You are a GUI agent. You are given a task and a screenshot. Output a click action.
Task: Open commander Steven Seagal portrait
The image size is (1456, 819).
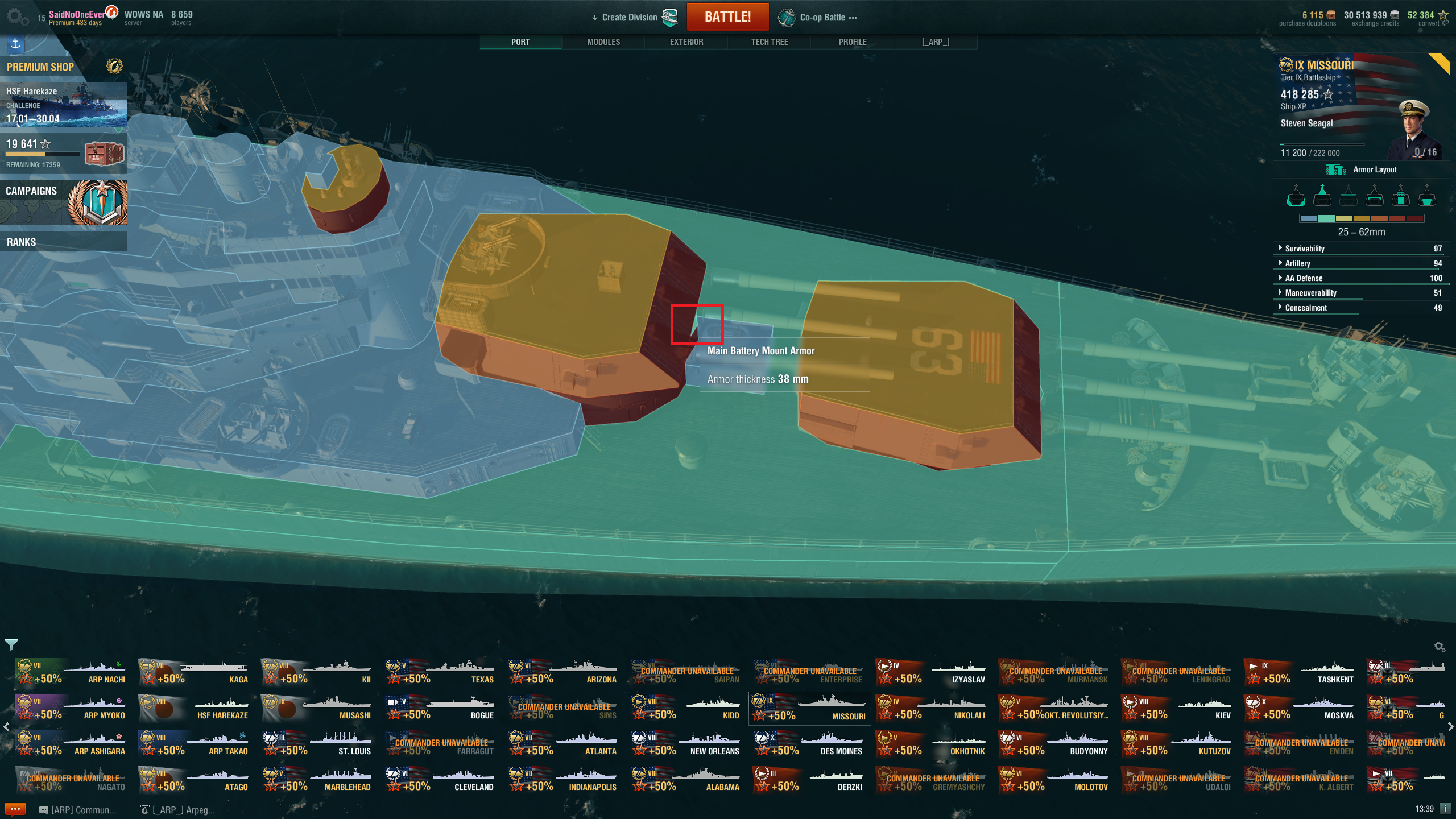coord(1415,130)
